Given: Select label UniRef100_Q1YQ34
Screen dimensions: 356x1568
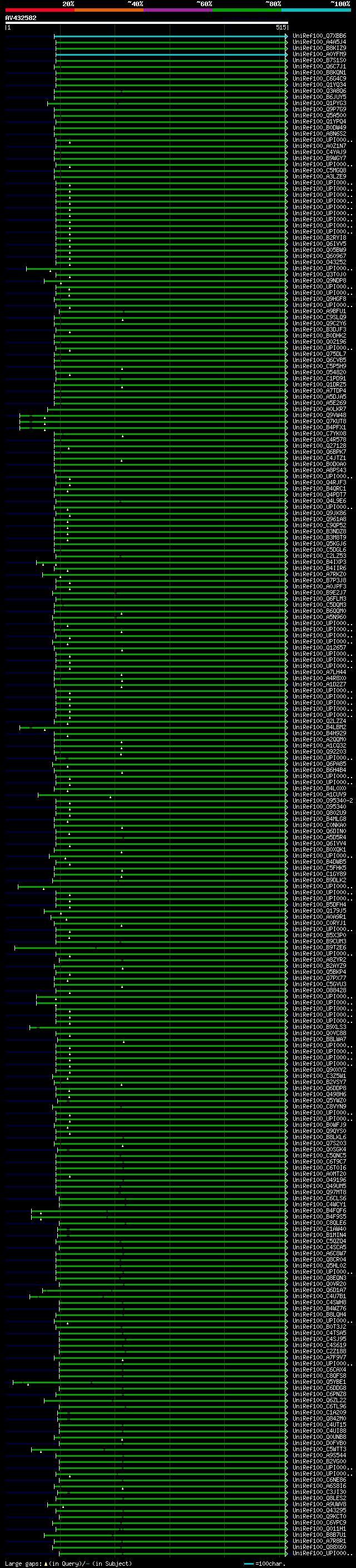Looking at the screenshot, I should (x=319, y=85).
